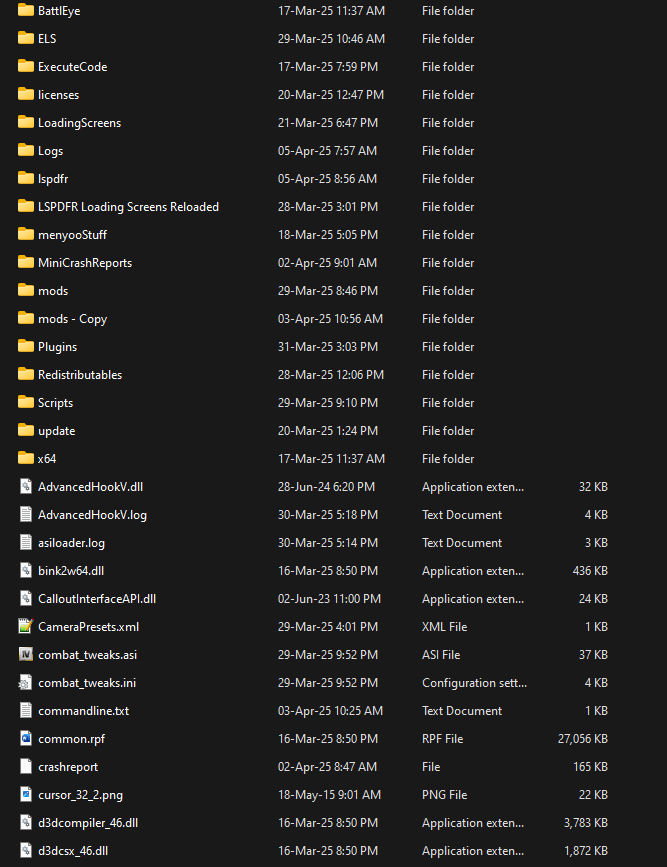Click the 03-Apr-25 10:56 AM date
This screenshot has width=667, height=867.
330,318
